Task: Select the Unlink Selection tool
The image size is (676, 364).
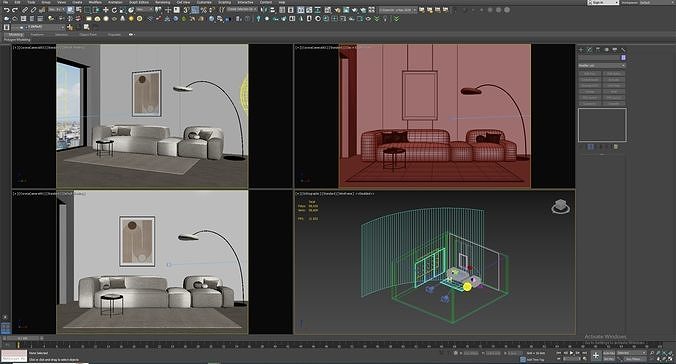Action: 33,9
